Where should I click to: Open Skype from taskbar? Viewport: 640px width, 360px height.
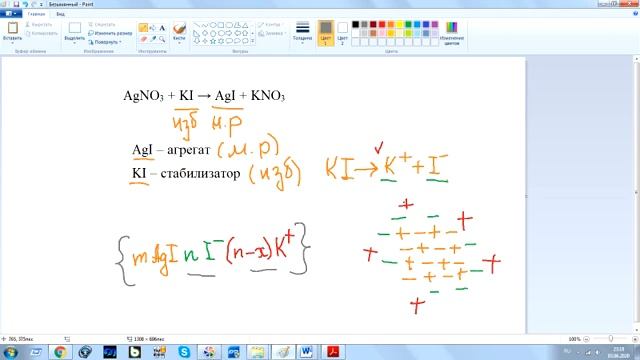184,351
